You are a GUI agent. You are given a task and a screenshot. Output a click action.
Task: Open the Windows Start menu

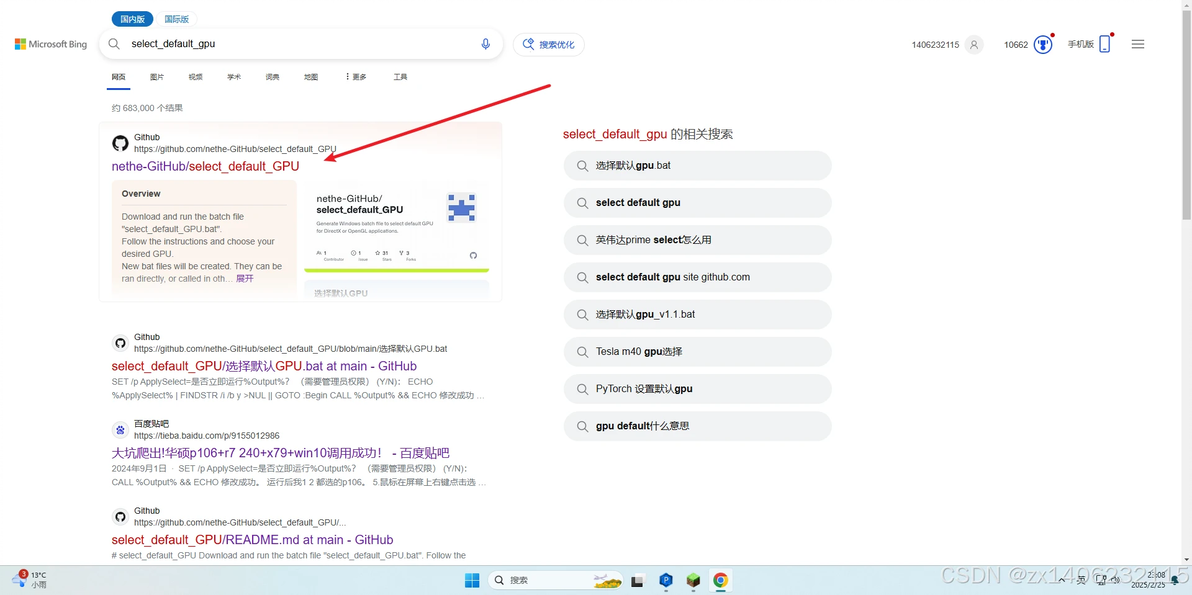(x=472, y=581)
